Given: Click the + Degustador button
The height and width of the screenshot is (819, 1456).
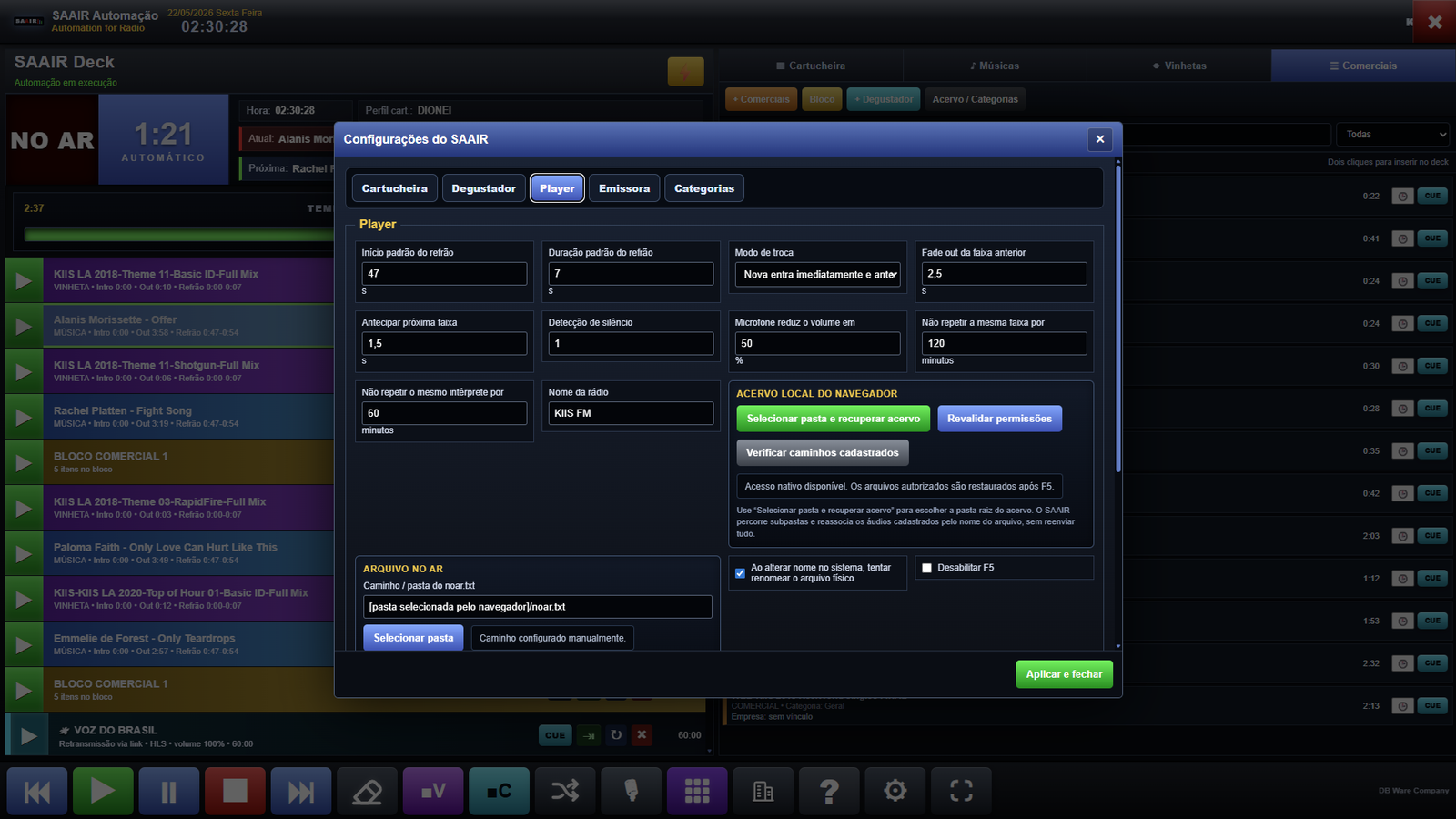Looking at the screenshot, I should click(884, 99).
